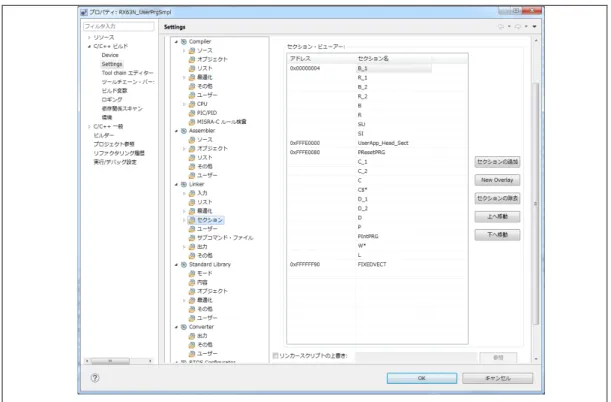611x402 pixels.
Task: Expand the 入力 node under Linker
Action: click(x=184, y=193)
